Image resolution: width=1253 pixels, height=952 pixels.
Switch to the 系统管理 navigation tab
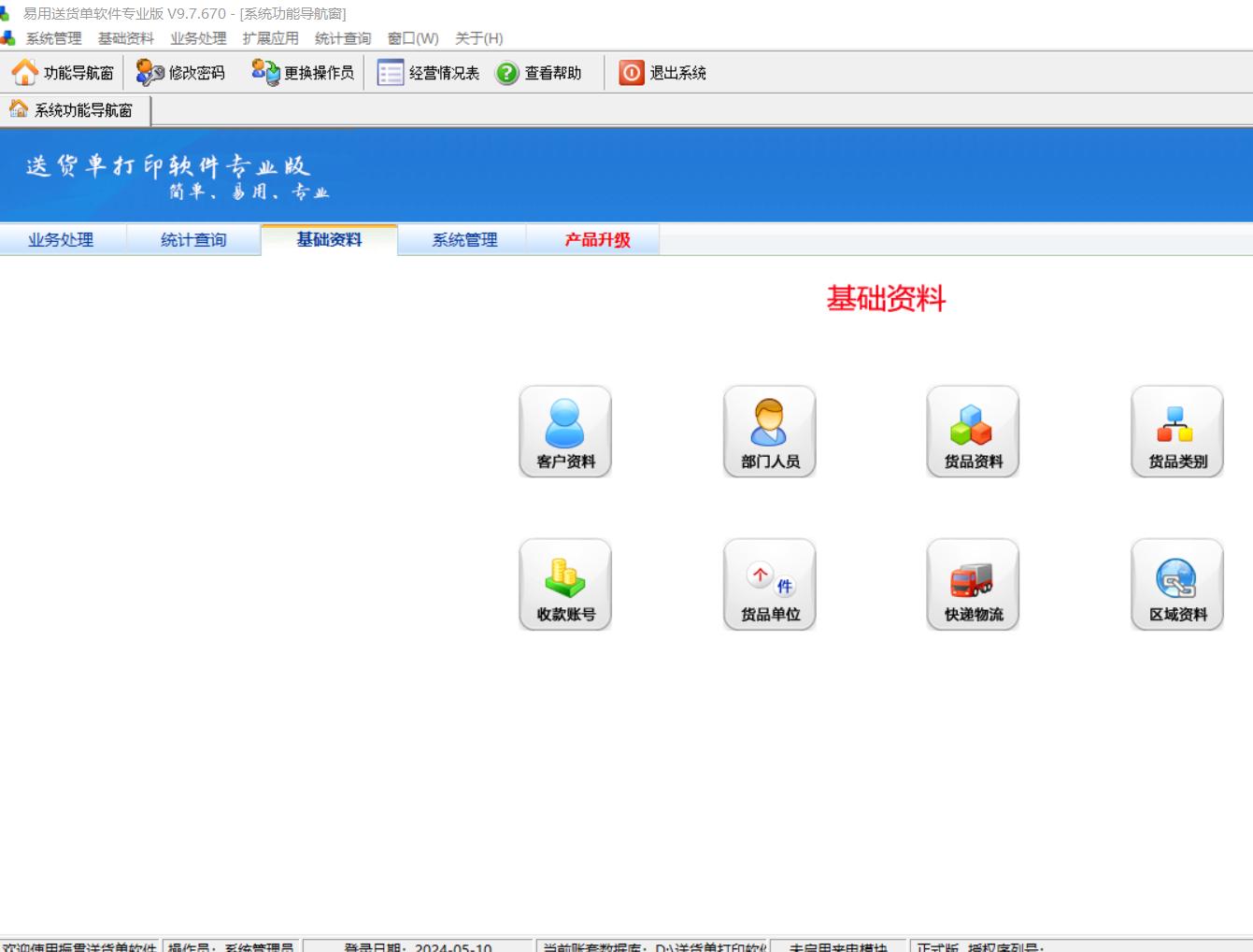click(464, 240)
